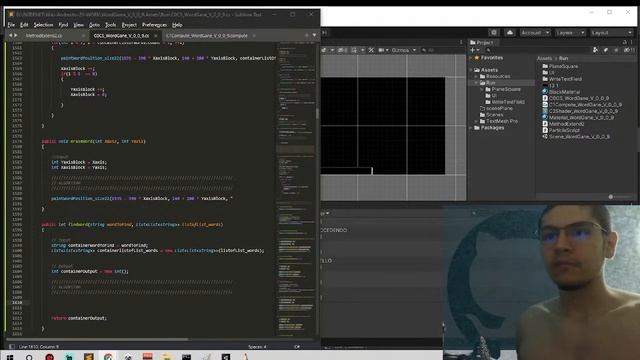Open the Edit menu in Sublime Text
640x360 pixels.
pyautogui.click(x=24, y=25)
